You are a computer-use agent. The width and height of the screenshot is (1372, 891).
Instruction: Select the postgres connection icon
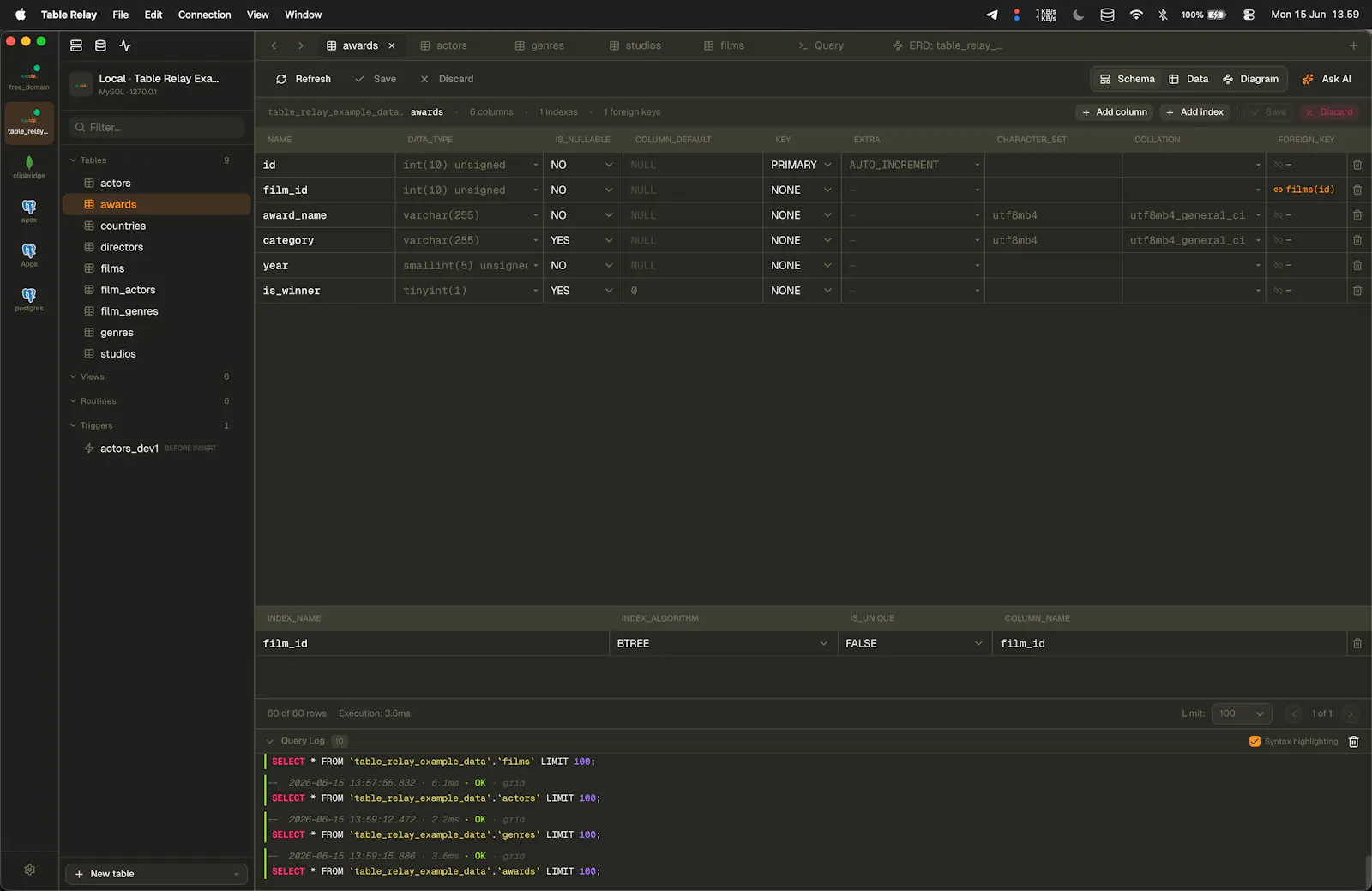pos(29,298)
